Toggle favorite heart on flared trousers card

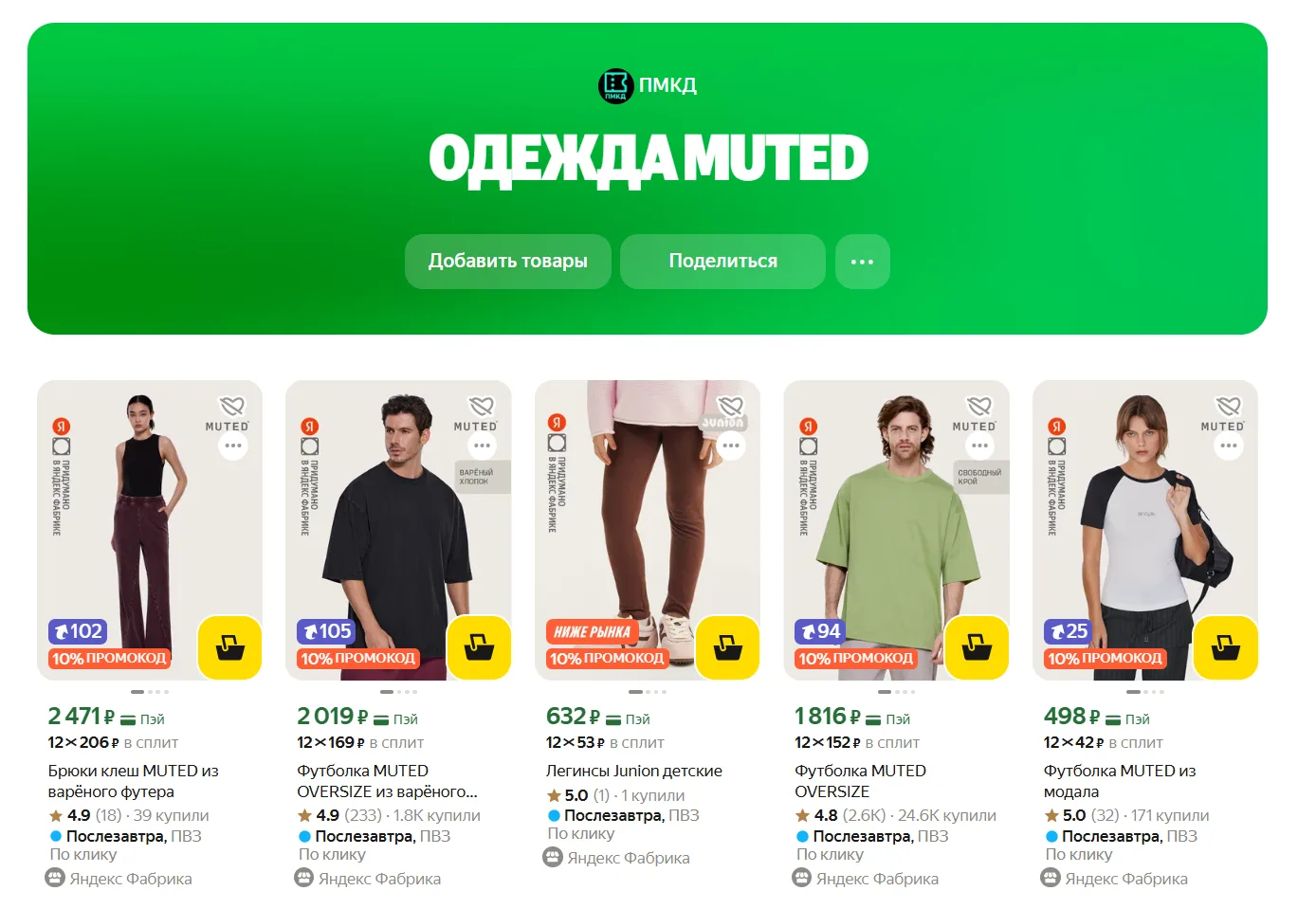click(232, 406)
